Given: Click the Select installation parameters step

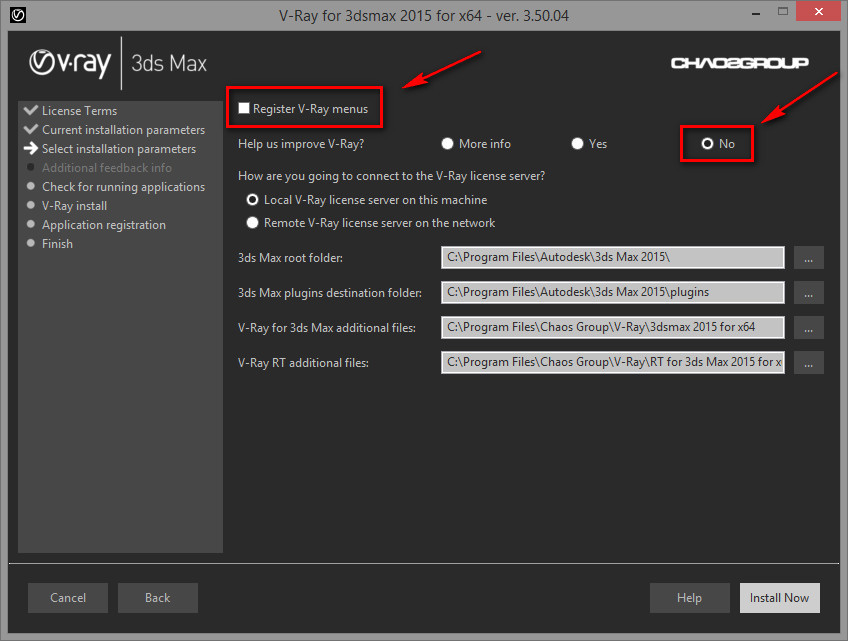Looking at the screenshot, I should [118, 149].
